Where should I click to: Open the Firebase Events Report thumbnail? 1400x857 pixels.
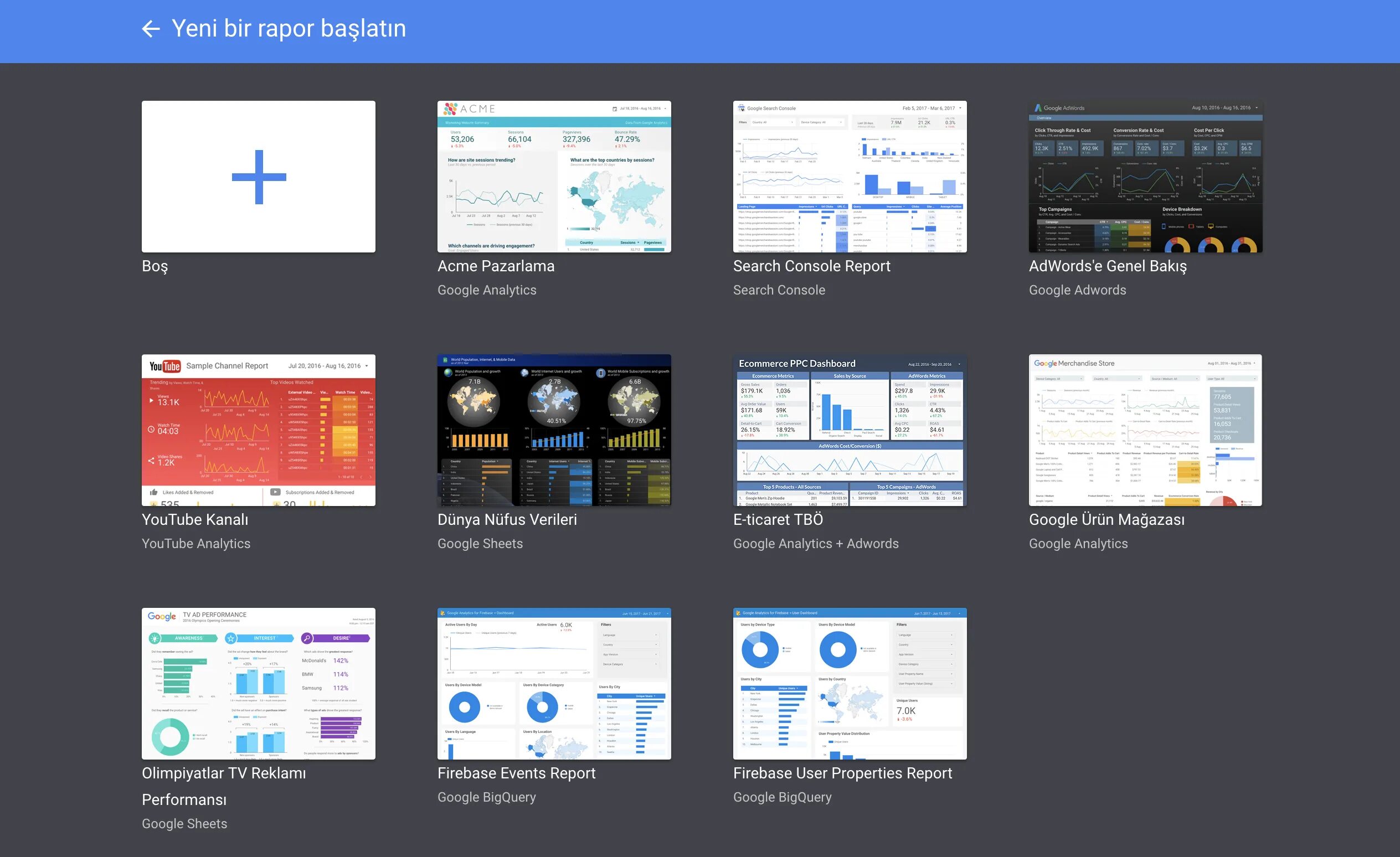(x=554, y=683)
